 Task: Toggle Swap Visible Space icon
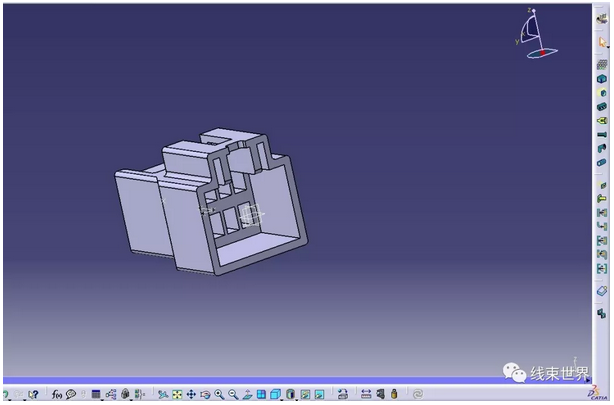click(320, 395)
